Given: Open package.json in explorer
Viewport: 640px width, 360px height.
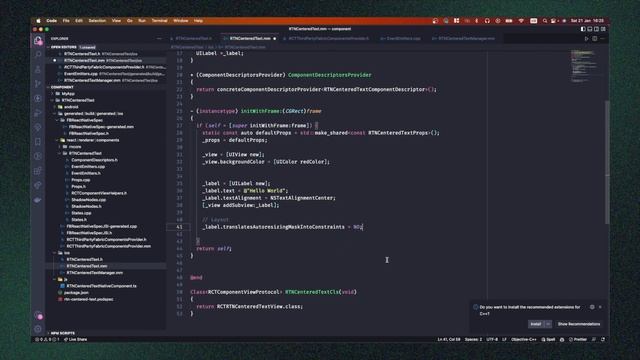Looking at the screenshot, I should pos(76,293).
